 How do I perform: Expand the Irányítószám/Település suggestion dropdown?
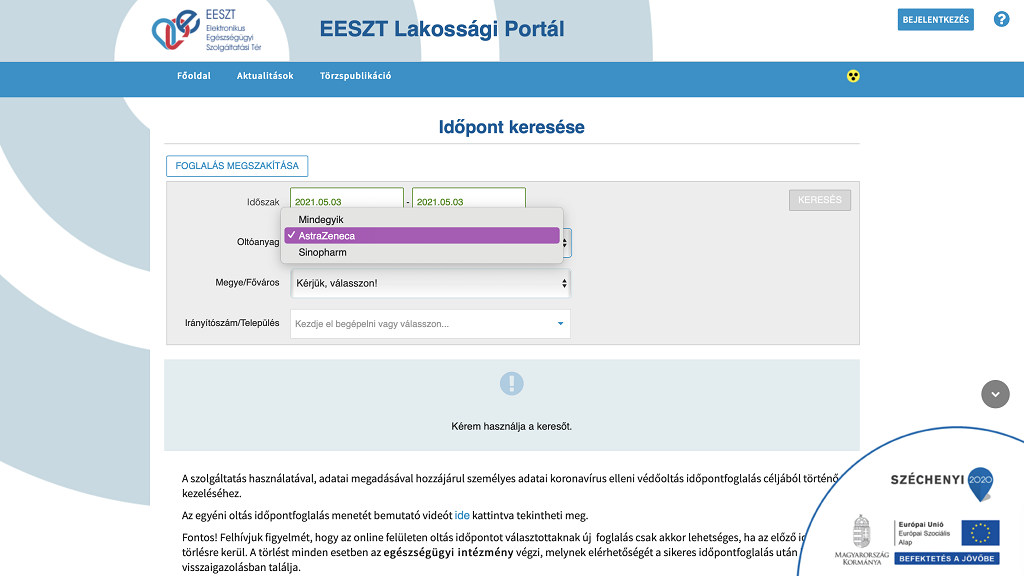click(x=558, y=323)
